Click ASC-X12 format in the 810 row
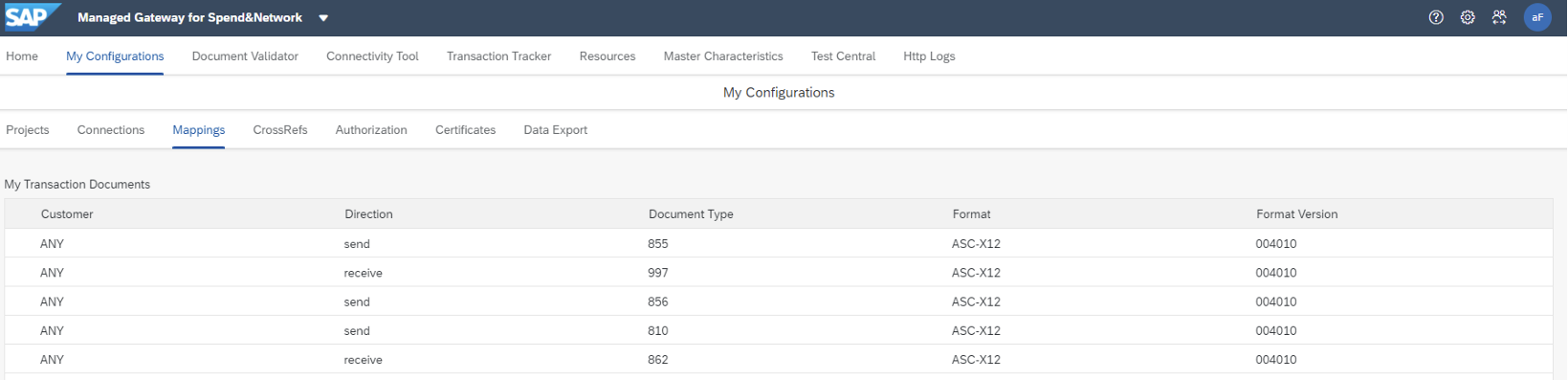The width and height of the screenshot is (1568, 380). (x=976, y=331)
